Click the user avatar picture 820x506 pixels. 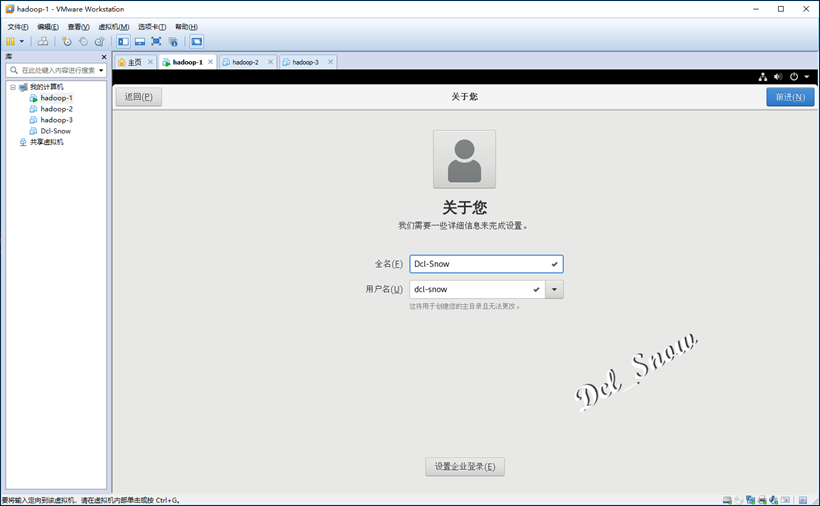point(464,159)
